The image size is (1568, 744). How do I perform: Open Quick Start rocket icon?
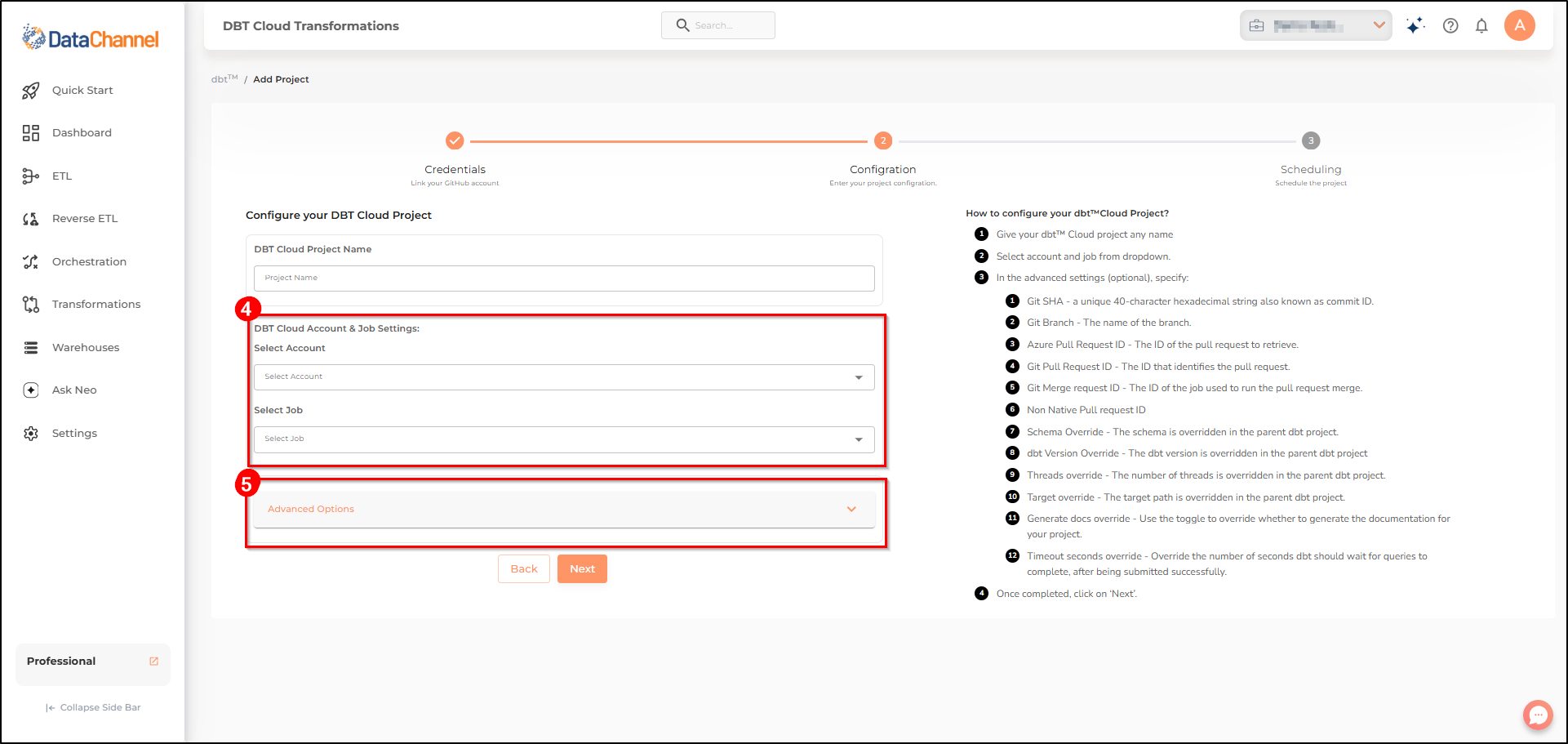31,91
